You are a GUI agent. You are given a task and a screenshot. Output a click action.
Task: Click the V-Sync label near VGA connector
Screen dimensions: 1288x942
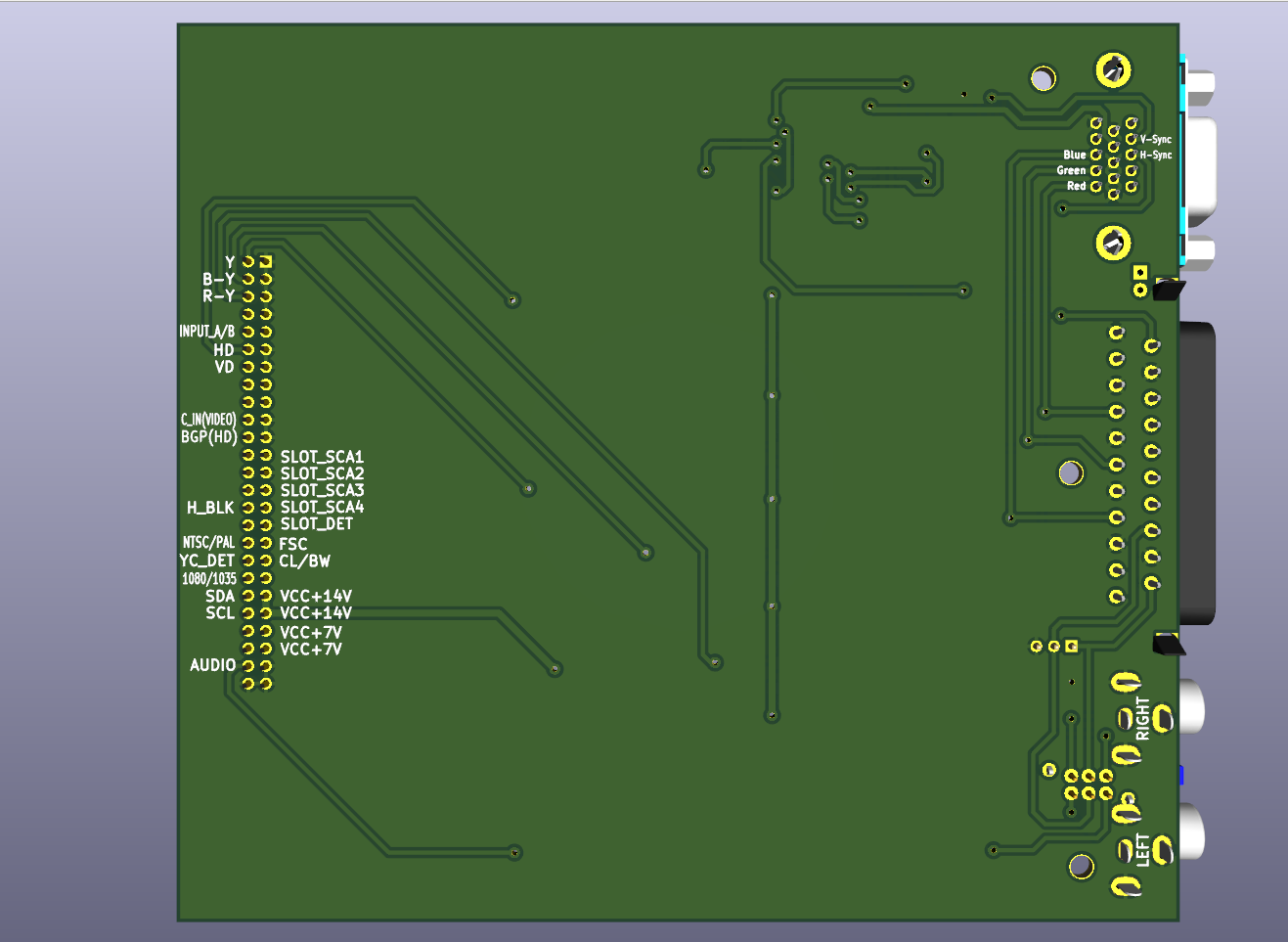[1155, 139]
